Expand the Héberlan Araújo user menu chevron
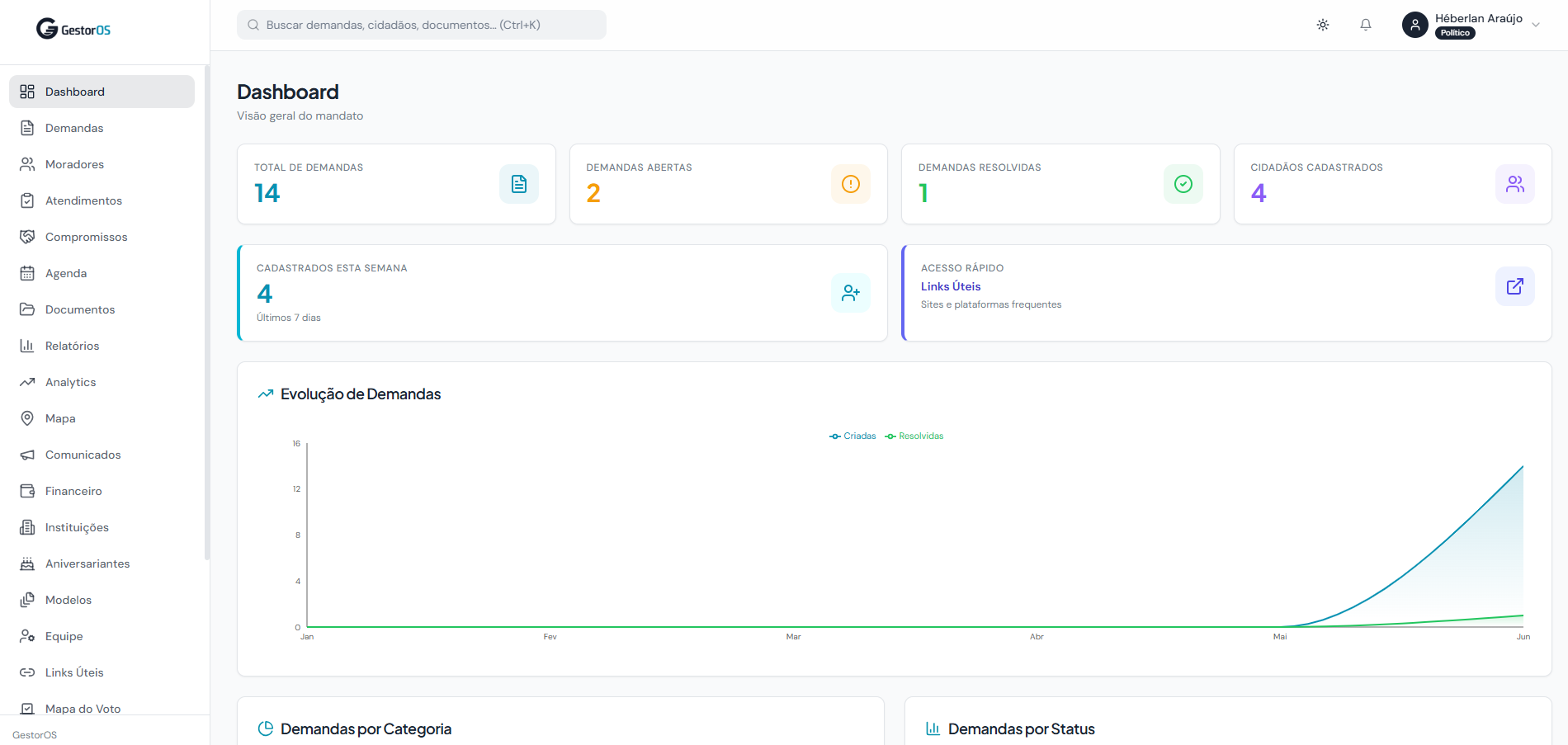1568x745 pixels. point(1536,25)
